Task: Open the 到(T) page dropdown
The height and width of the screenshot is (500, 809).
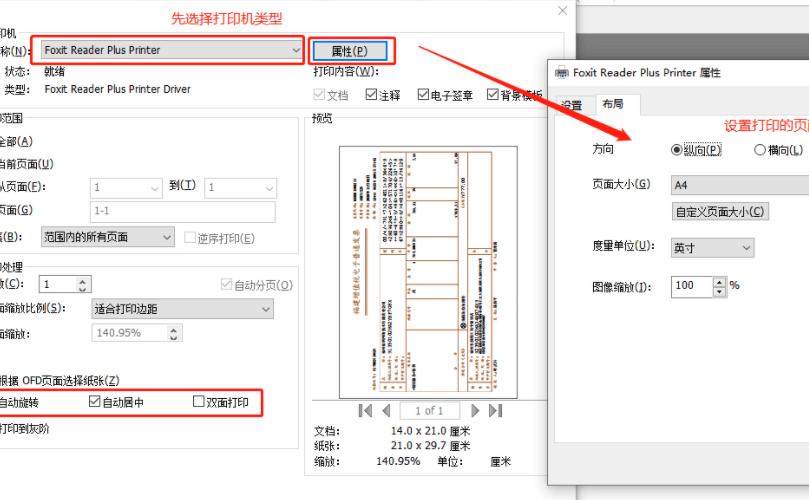Action: click(x=240, y=188)
